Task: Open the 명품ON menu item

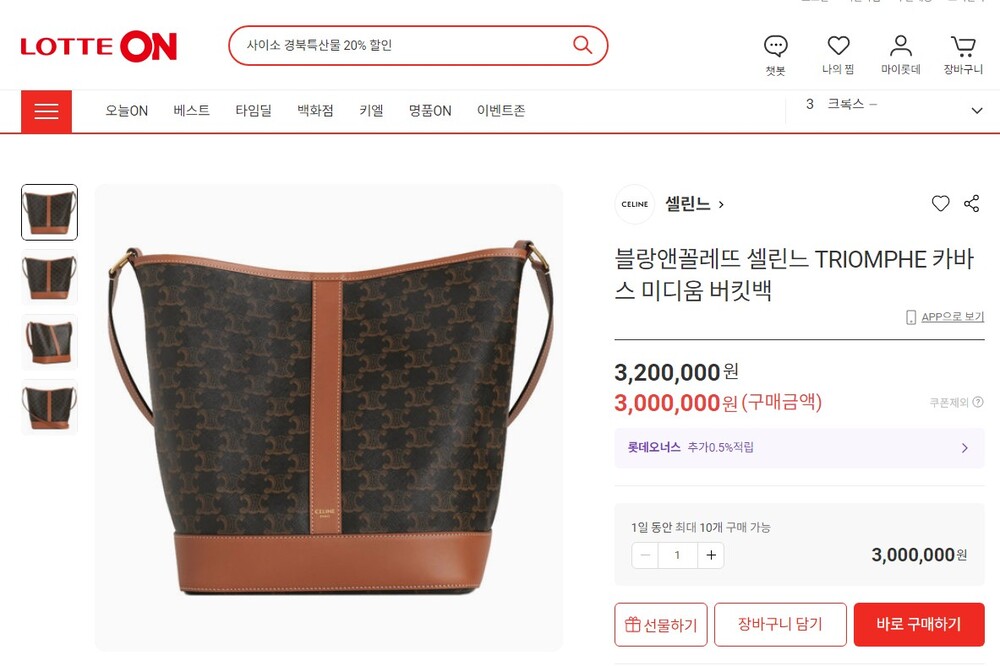Action: click(430, 111)
